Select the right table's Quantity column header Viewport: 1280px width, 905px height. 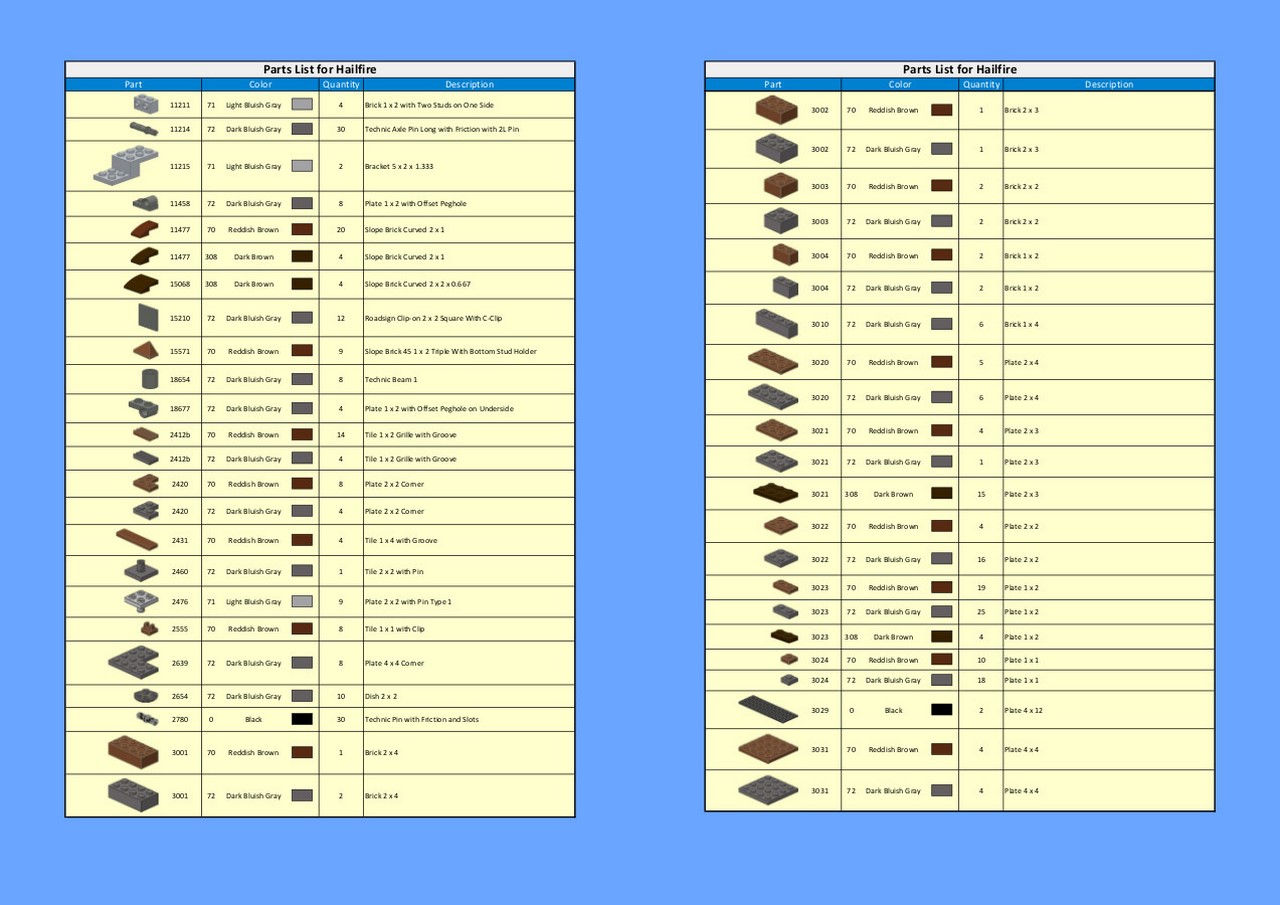click(980, 84)
